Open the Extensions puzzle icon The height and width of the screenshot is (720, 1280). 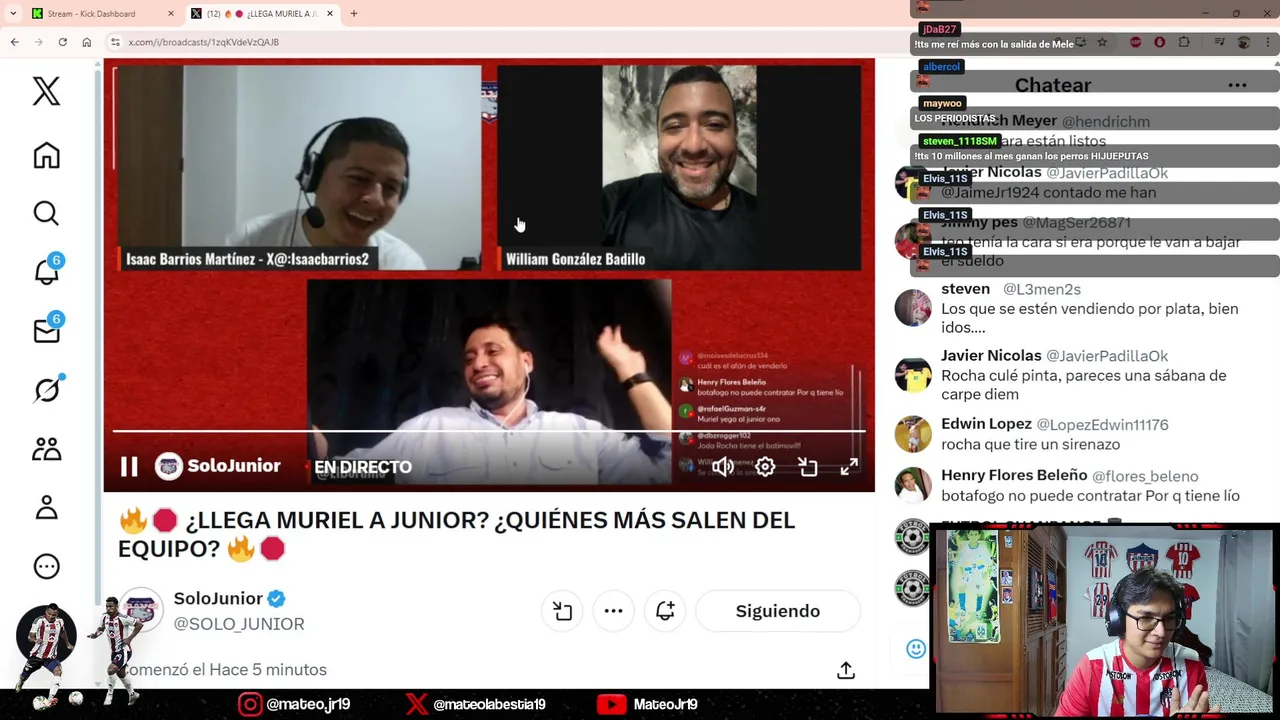1184,42
